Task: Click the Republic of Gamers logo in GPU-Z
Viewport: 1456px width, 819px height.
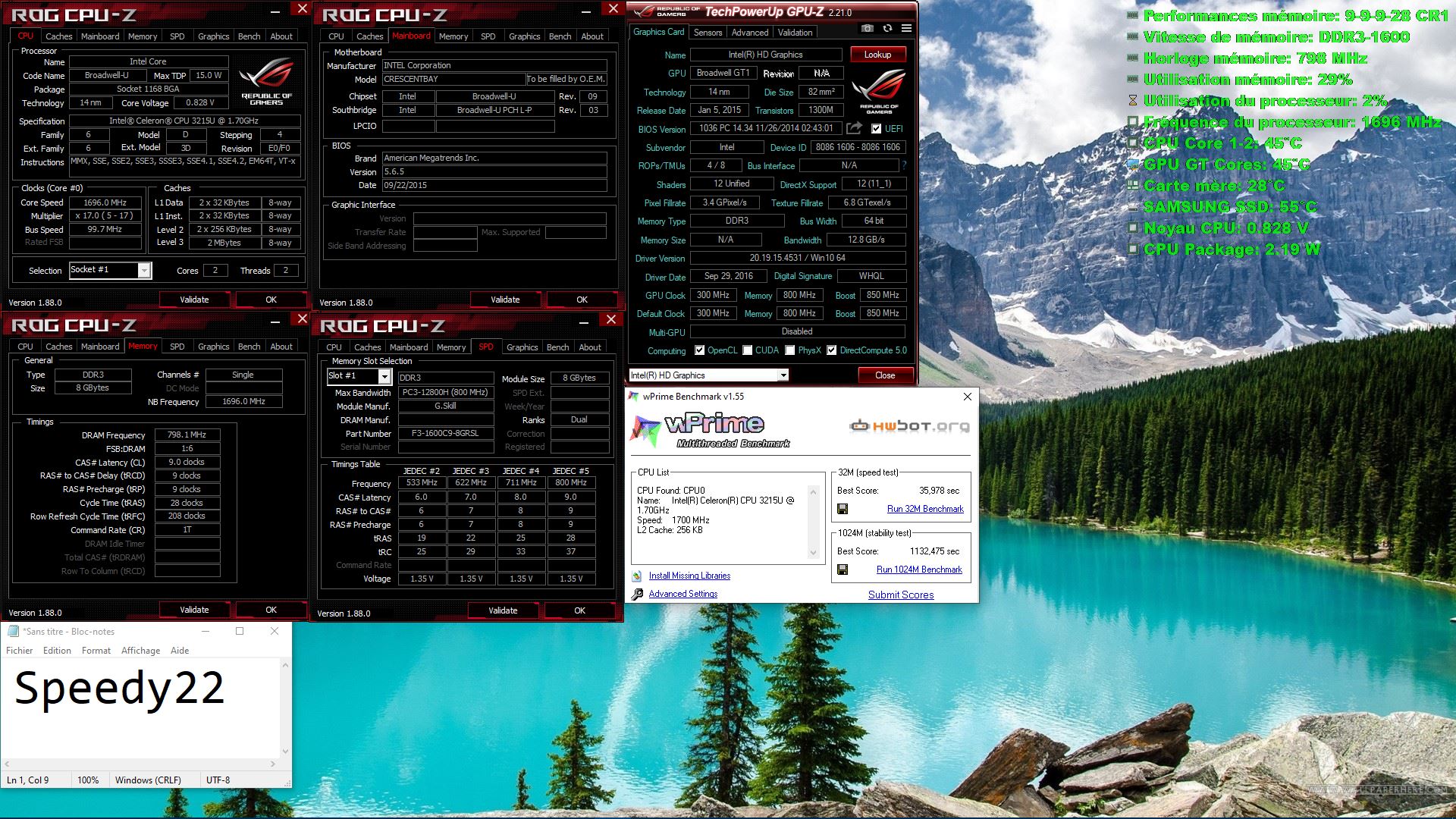Action: [879, 92]
